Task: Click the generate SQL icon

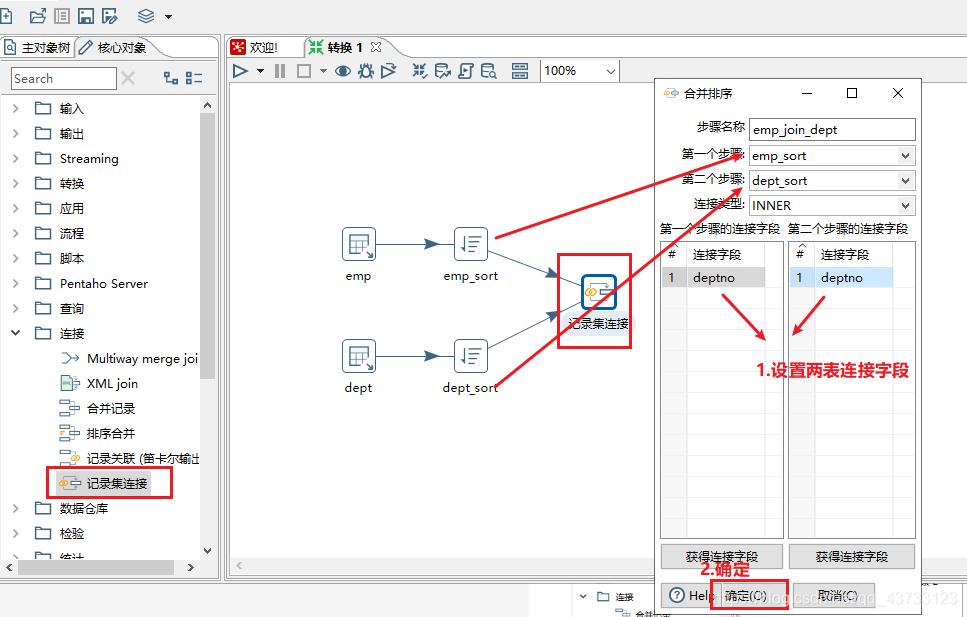Action: tap(466, 71)
